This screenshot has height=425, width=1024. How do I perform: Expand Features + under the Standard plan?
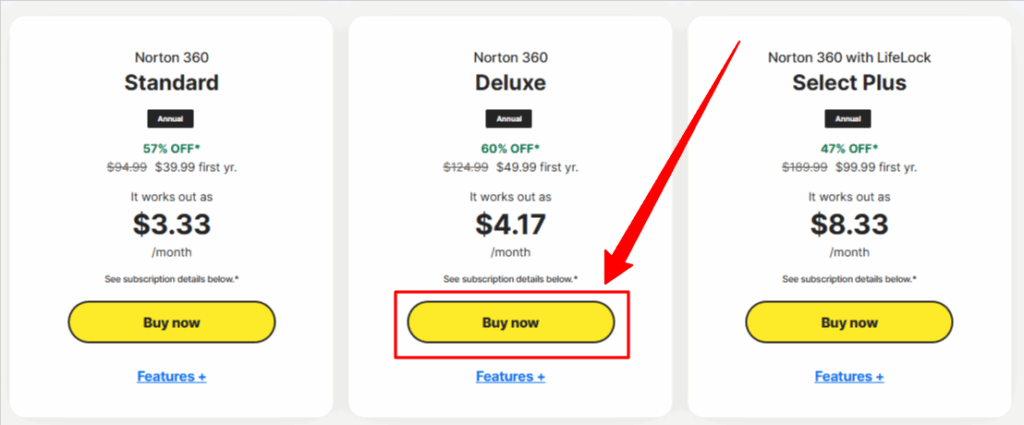coord(171,377)
